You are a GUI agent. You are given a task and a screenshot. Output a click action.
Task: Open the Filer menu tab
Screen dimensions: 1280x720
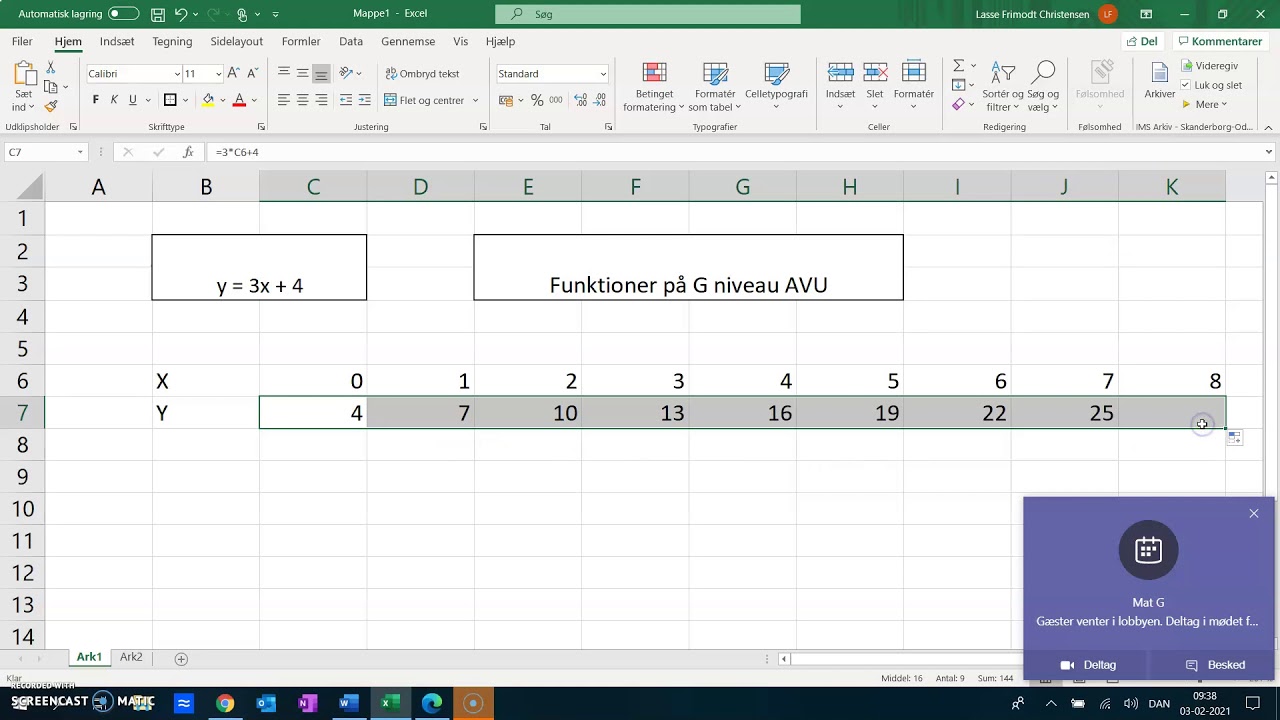click(22, 42)
